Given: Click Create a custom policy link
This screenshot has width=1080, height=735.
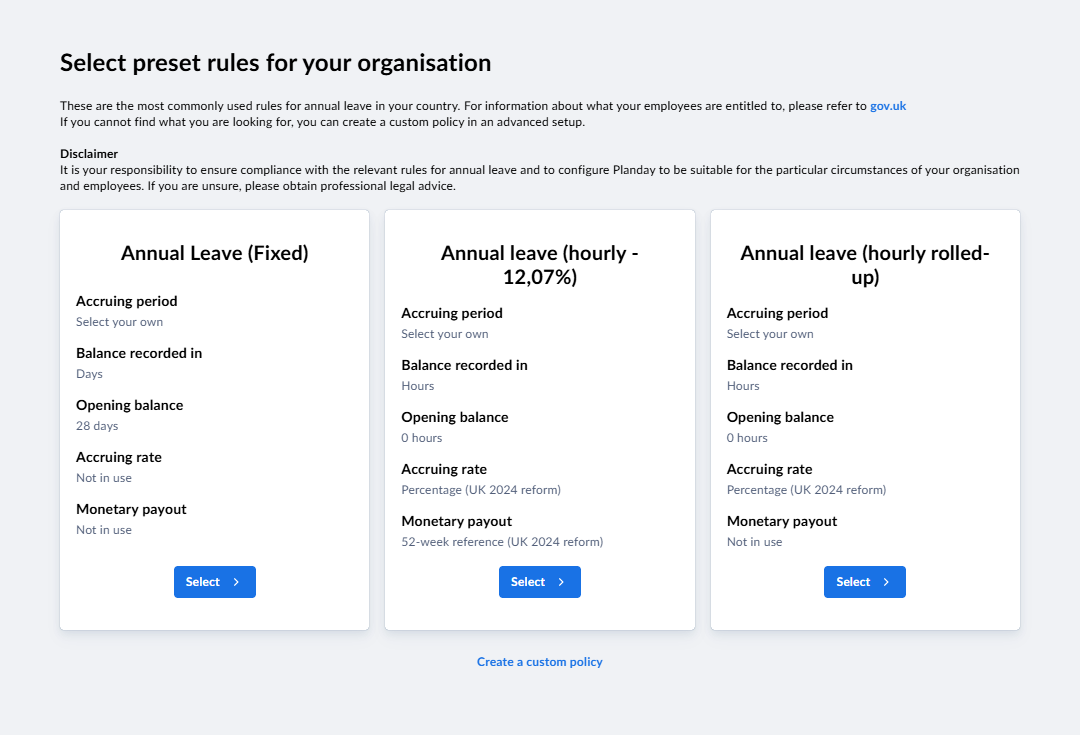Looking at the screenshot, I should 540,662.
